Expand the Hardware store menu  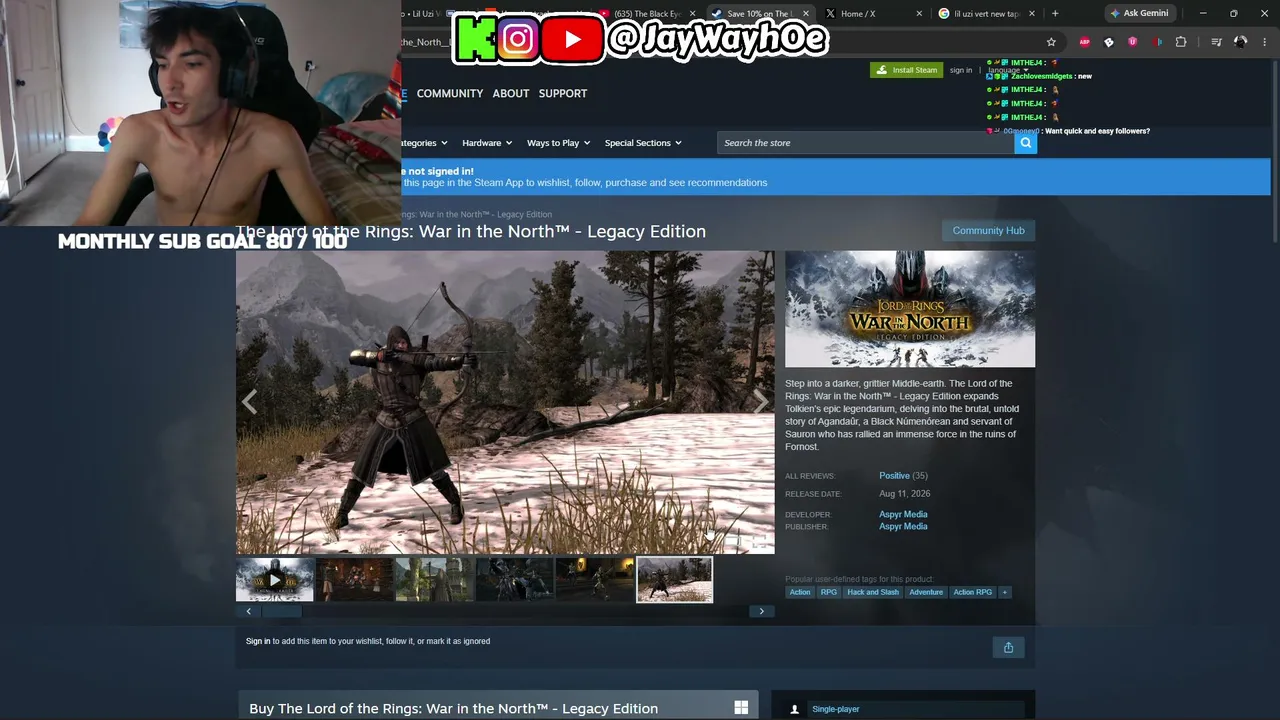pyautogui.click(x=487, y=143)
